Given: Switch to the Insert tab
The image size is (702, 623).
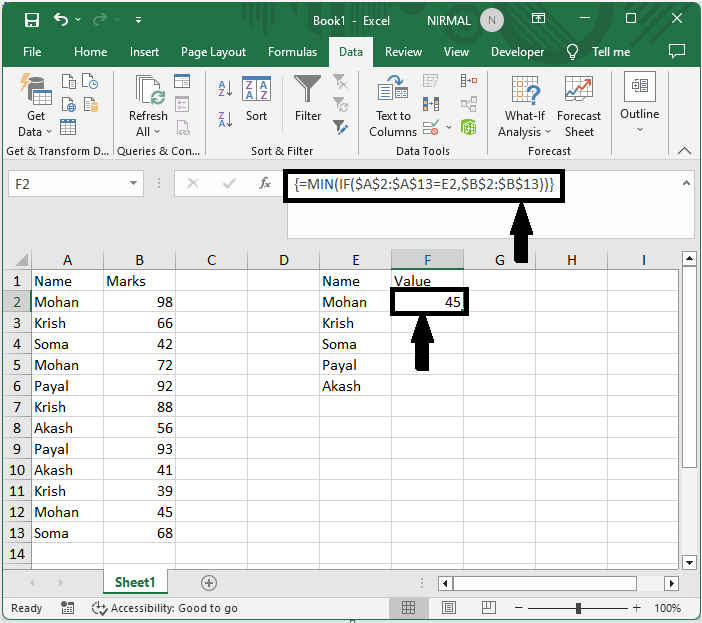Looking at the screenshot, I should pos(144,52).
